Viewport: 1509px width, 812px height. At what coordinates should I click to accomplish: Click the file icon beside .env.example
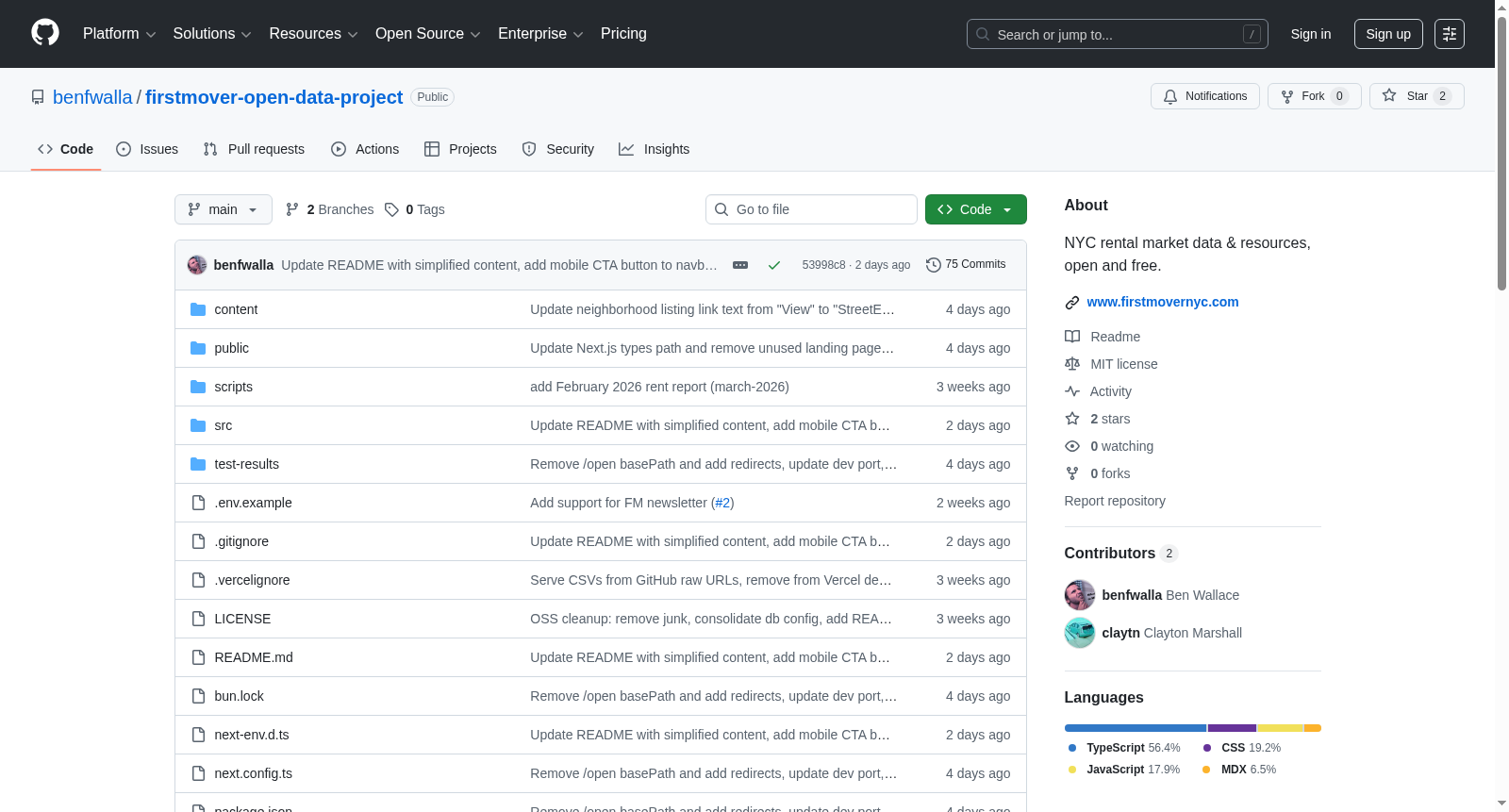(198, 503)
